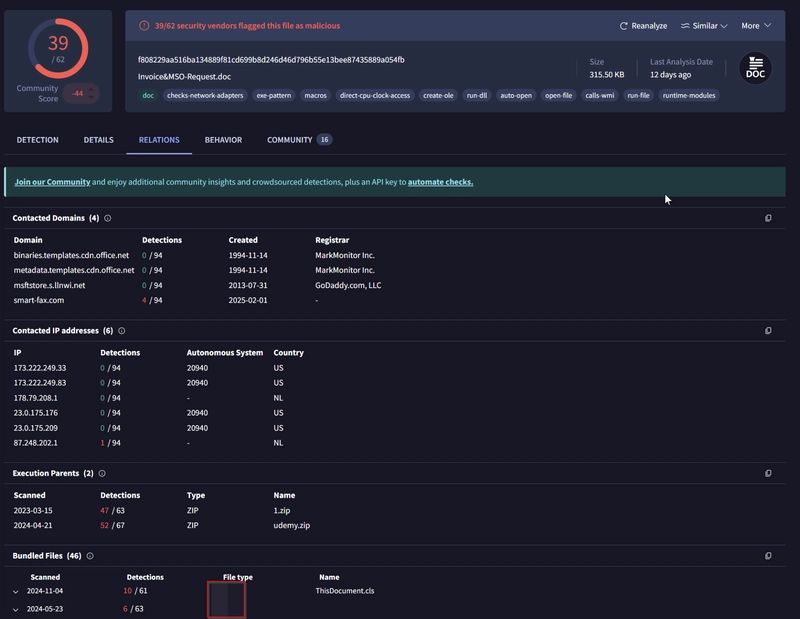Image resolution: width=800 pixels, height=619 pixels.
Task: Click the calls-wmi tag
Action: [x=599, y=95]
